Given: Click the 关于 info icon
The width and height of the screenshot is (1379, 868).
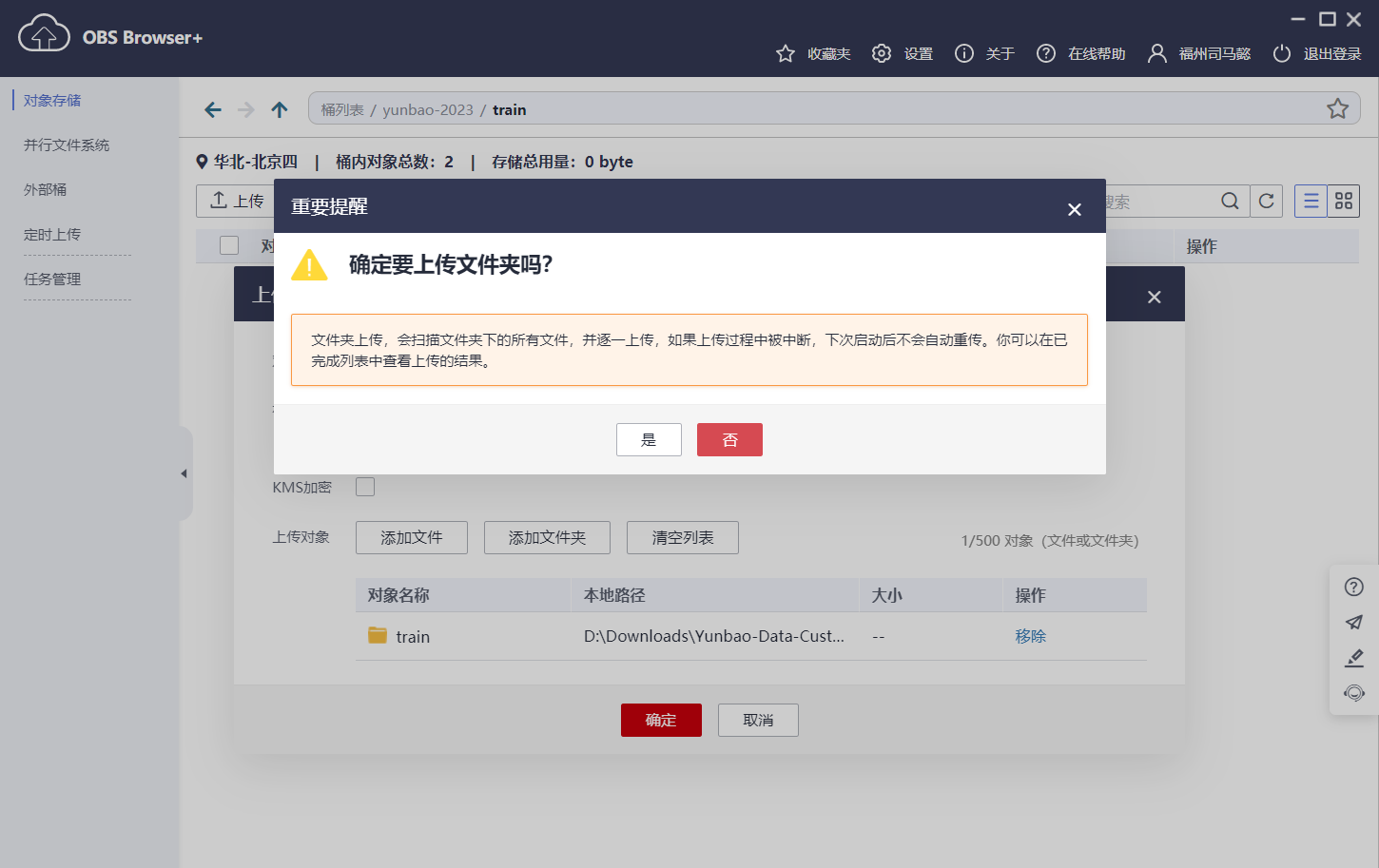Looking at the screenshot, I should (963, 53).
